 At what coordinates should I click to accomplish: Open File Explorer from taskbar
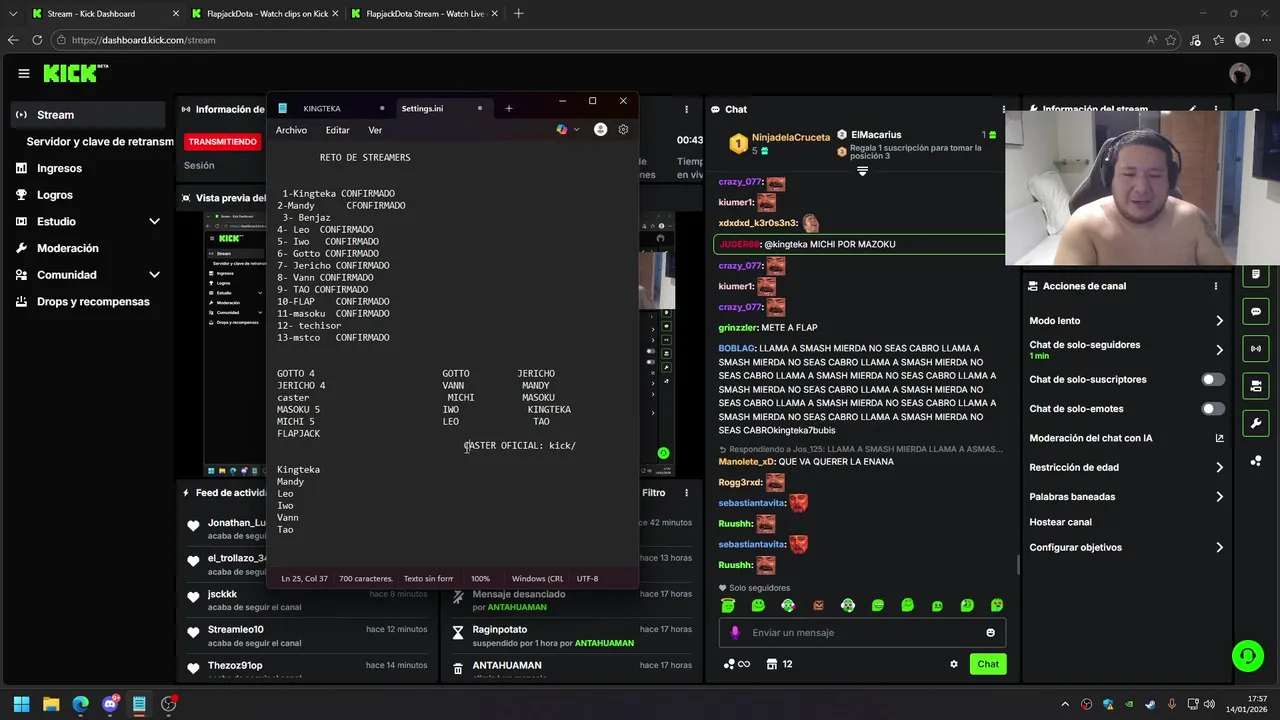(51, 704)
